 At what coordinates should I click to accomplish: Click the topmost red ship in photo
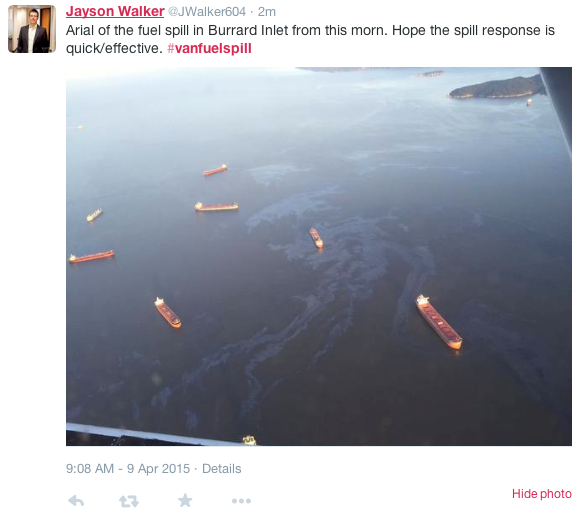pyautogui.click(x=215, y=170)
